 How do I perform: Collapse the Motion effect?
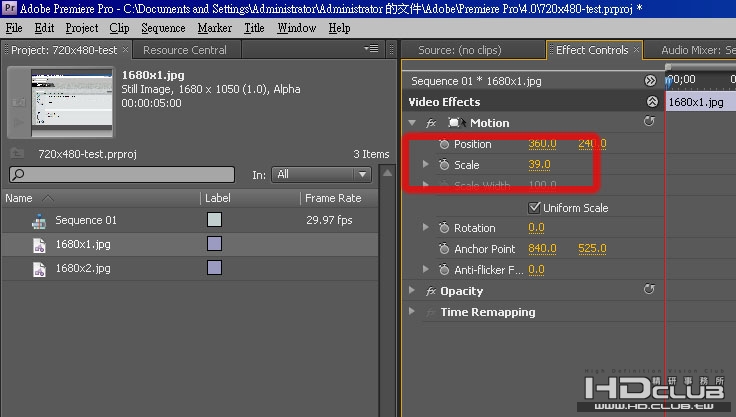412,123
